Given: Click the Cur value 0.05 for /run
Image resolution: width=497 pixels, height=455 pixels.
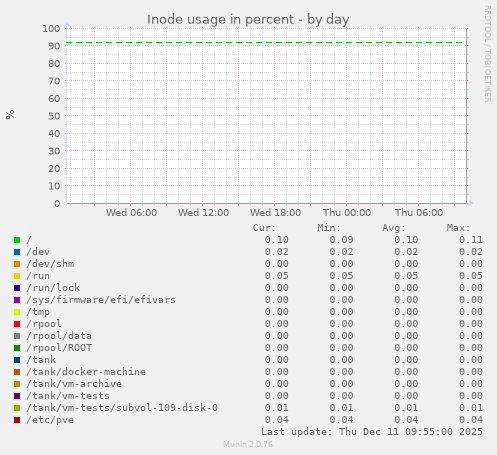Looking at the screenshot, I should pos(277,276).
